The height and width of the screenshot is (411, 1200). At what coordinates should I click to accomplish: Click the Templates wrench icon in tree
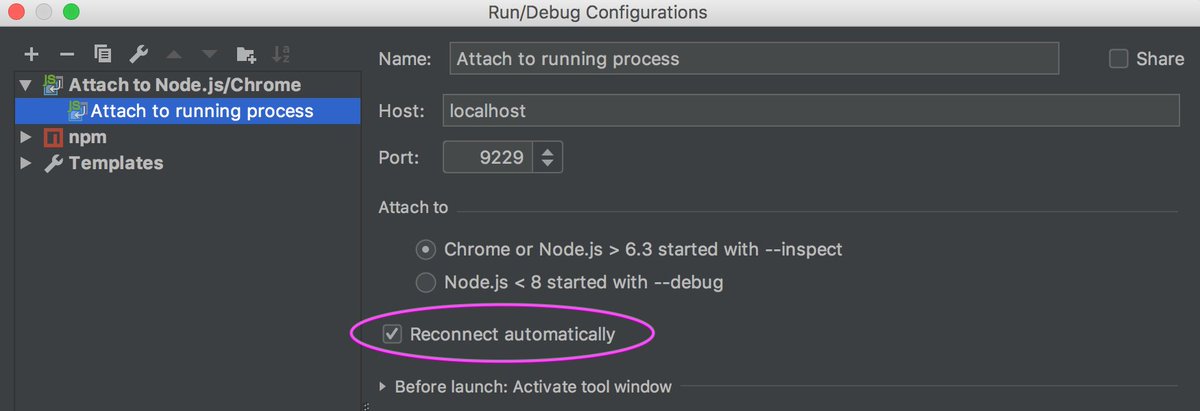pyautogui.click(x=53, y=163)
